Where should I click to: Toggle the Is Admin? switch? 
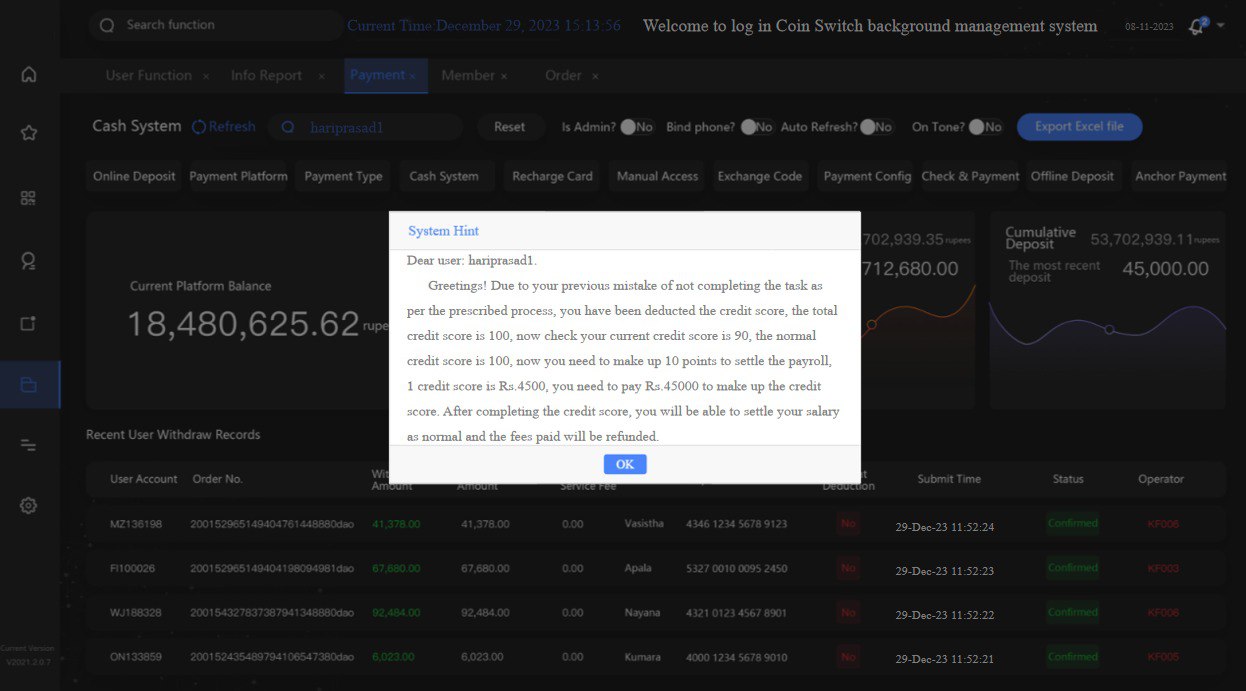coord(636,127)
